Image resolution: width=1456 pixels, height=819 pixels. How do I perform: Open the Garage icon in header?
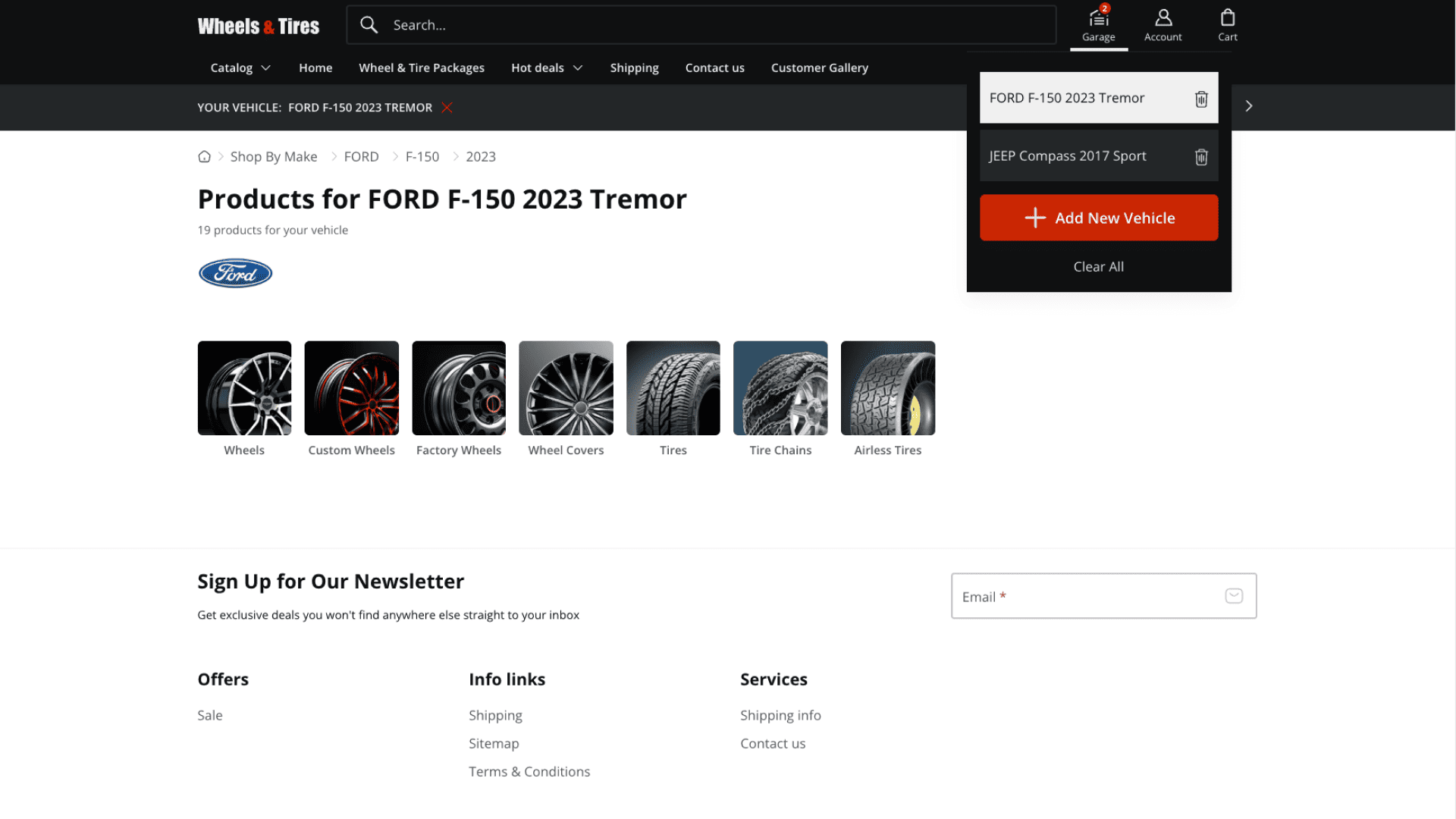[1098, 25]
